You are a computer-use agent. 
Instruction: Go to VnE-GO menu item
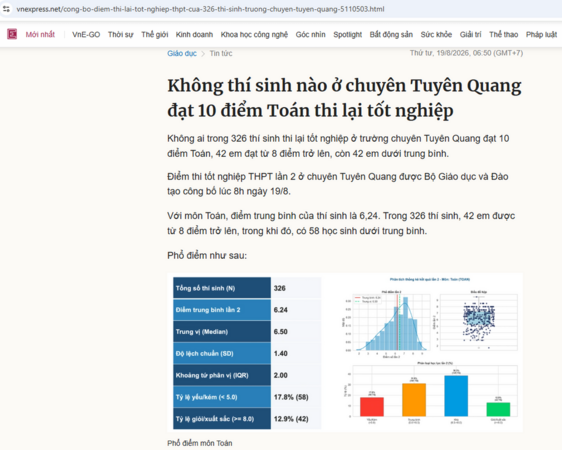[86, 34]
